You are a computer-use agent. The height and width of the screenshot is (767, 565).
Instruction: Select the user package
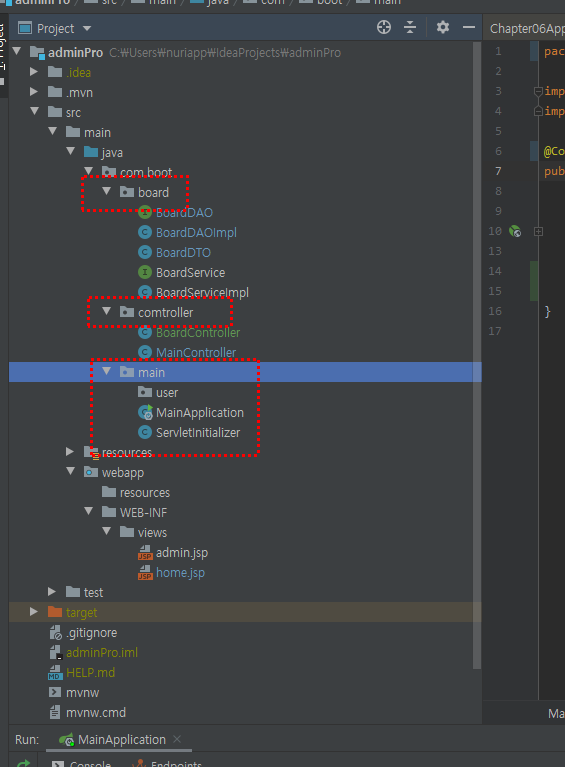pos(167,393)
